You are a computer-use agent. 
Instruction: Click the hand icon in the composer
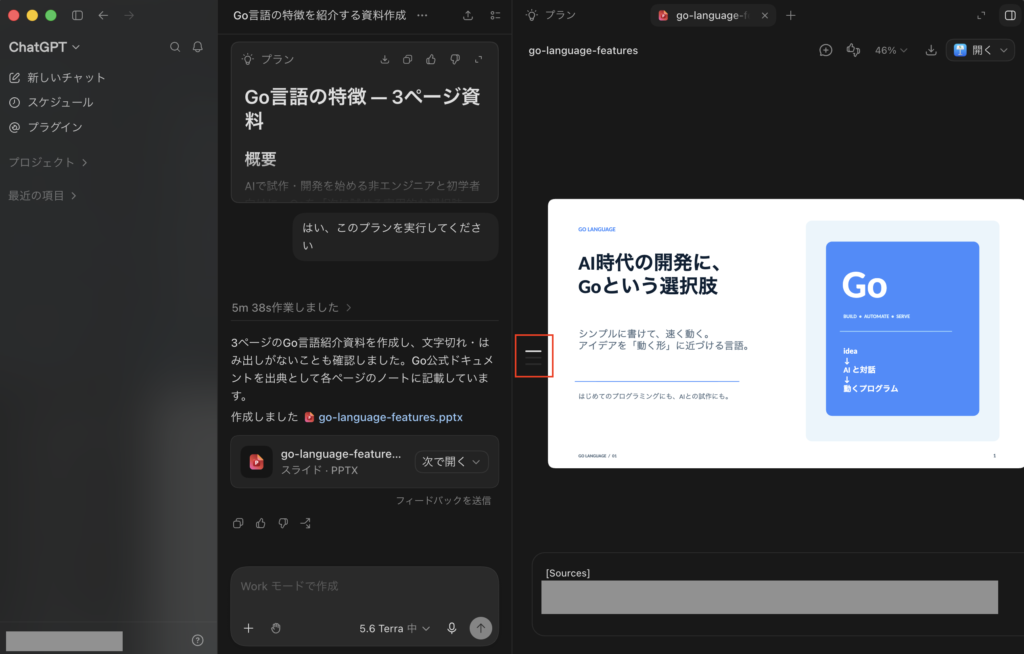click(x=276, y=629)
